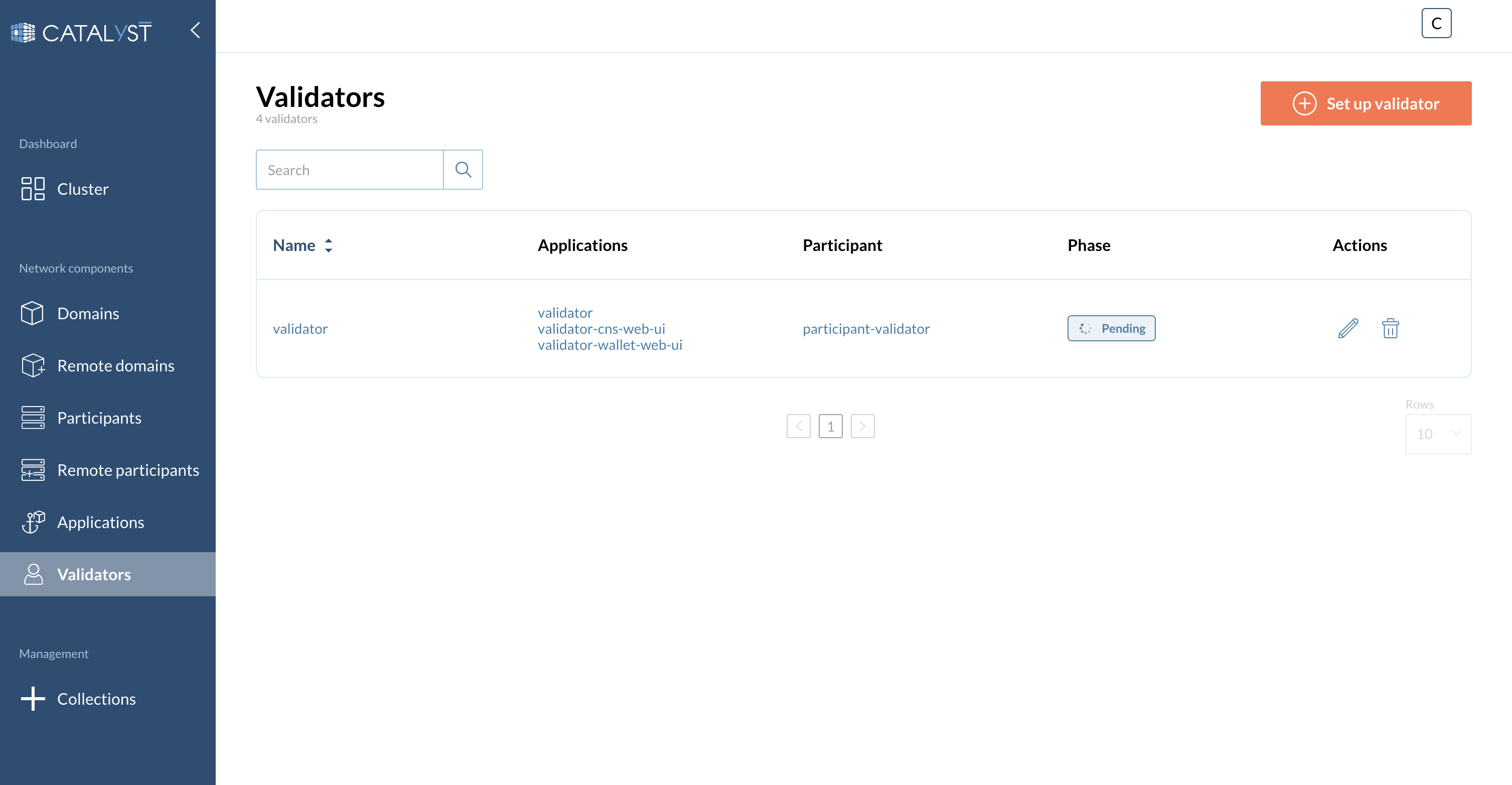
Task: Click inside the Search input field
Action: point(349,169)
